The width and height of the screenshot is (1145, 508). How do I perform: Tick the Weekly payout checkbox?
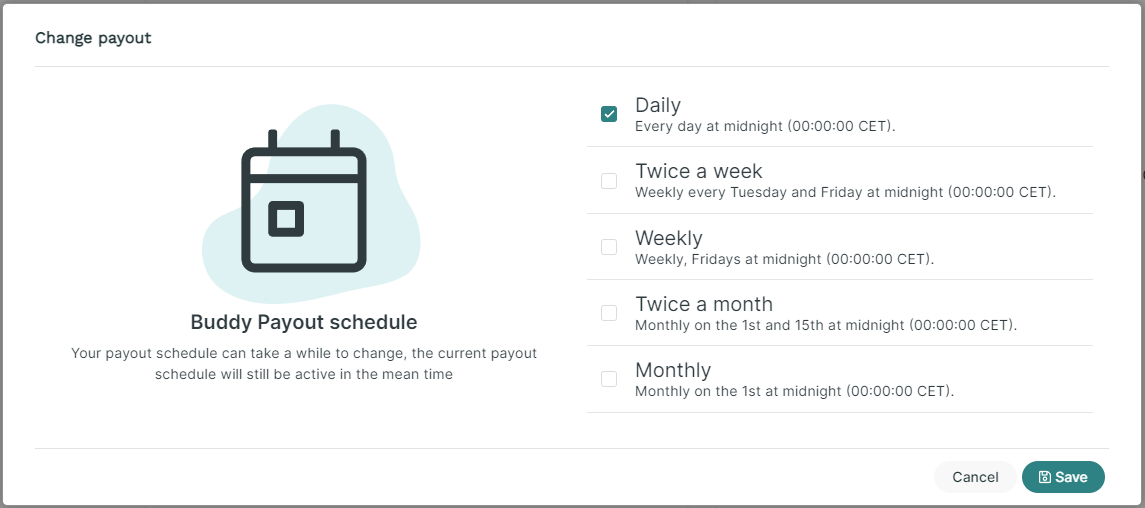609,247
